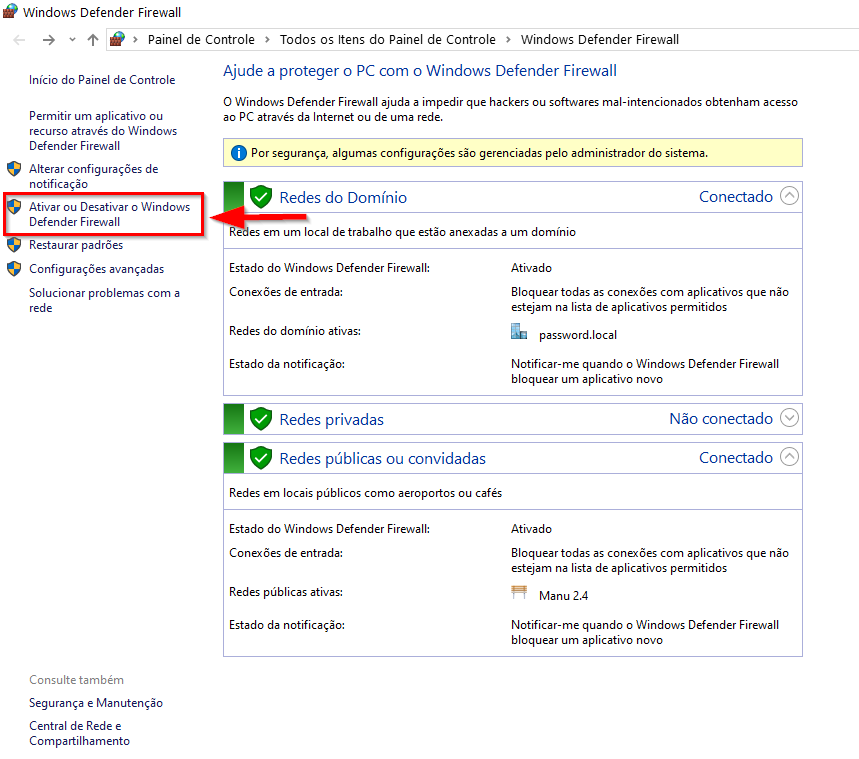Click Redes públicas ou convidadas section title
Screen dimensions: 859x759
point(382,459)
